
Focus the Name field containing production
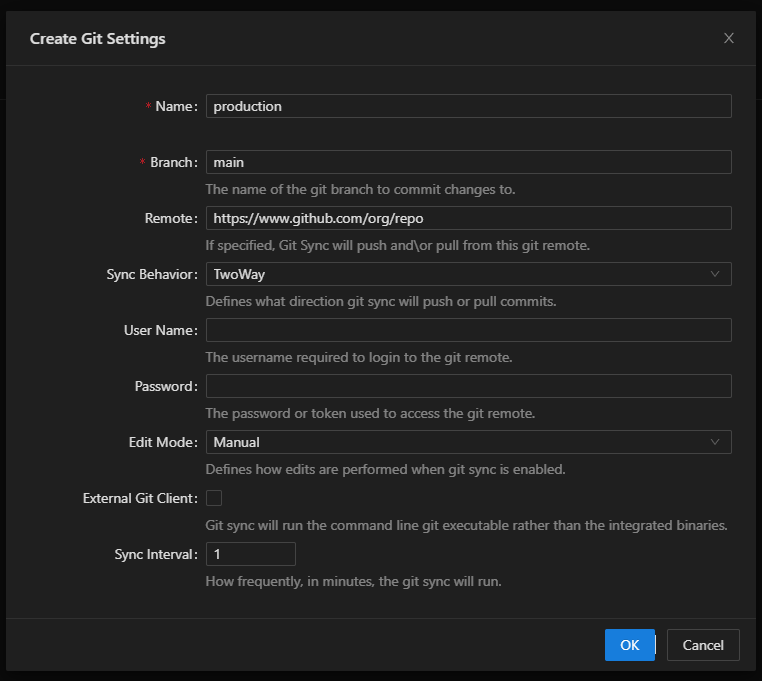468,106
